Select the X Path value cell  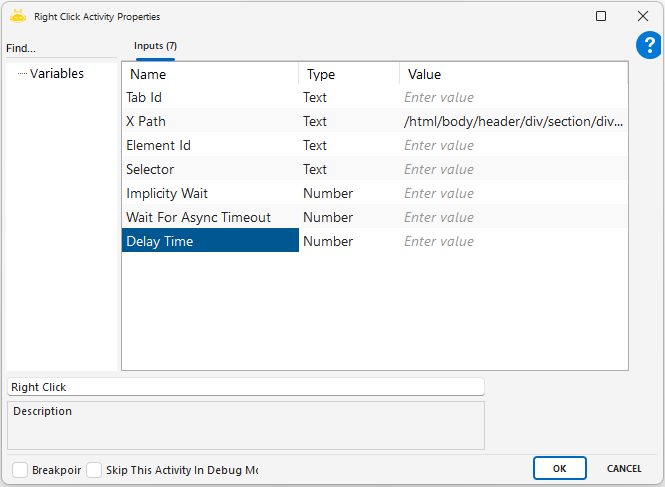pos(513,122)
